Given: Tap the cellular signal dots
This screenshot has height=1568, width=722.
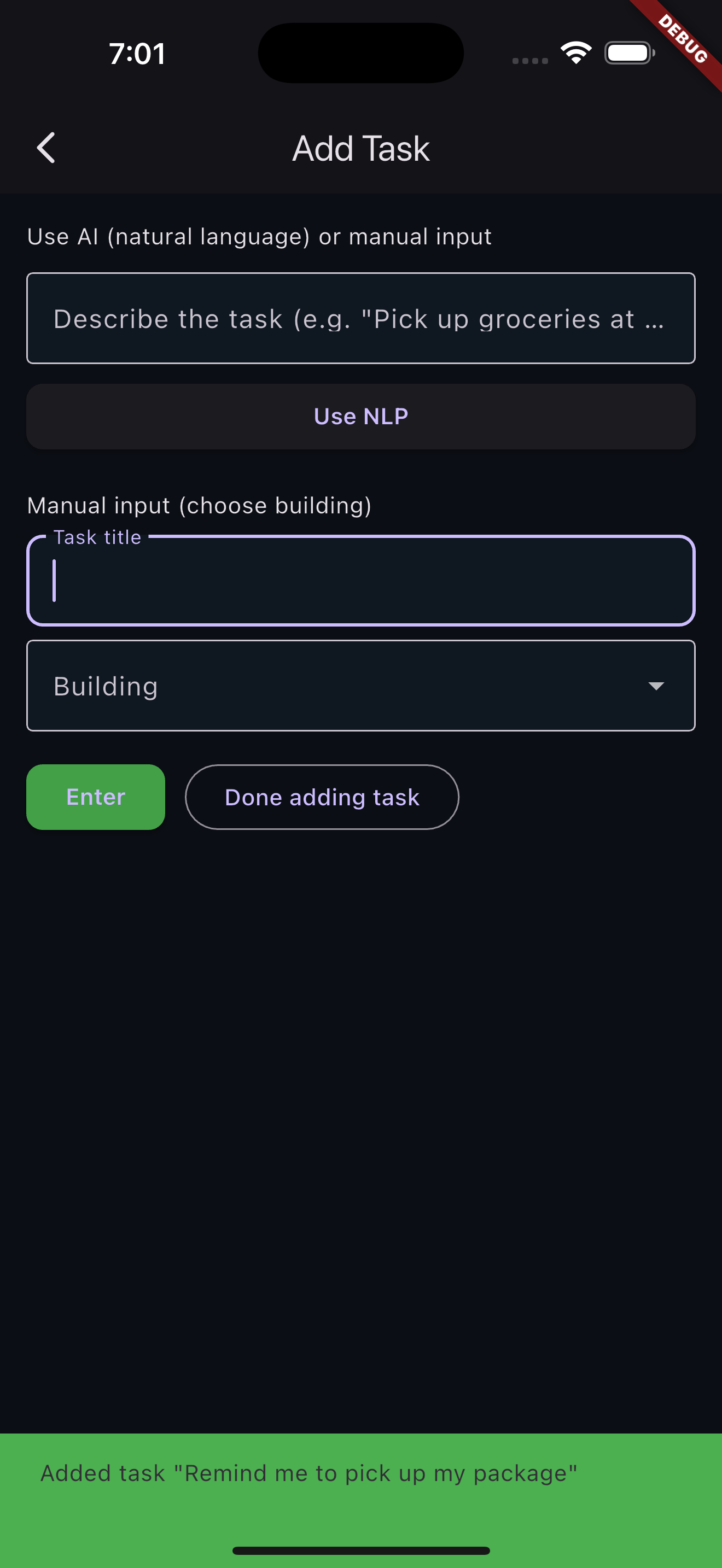Looking at the screenshot, I should click(x=529, y=61).
